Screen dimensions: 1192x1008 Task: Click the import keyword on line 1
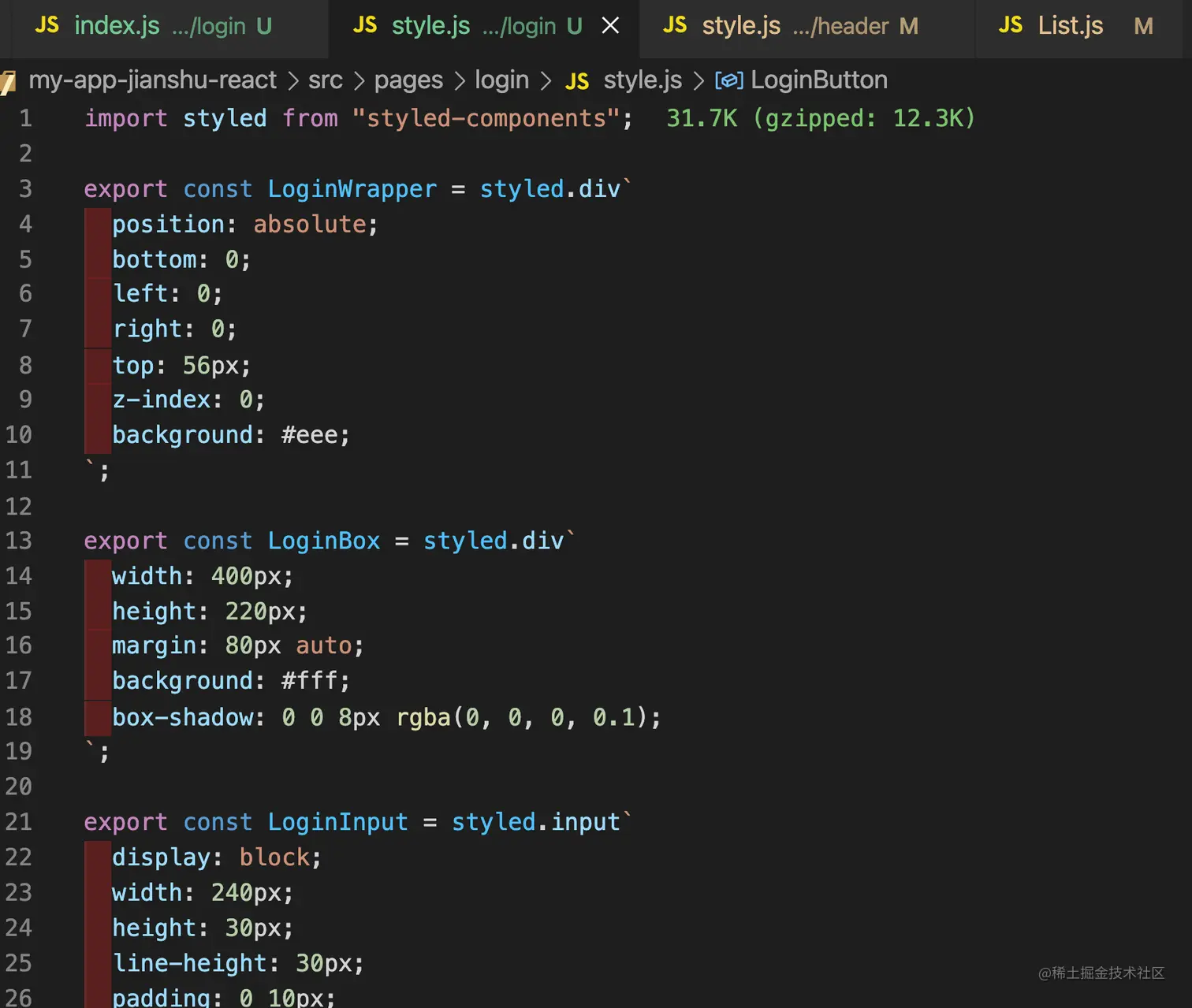point(126,118)
